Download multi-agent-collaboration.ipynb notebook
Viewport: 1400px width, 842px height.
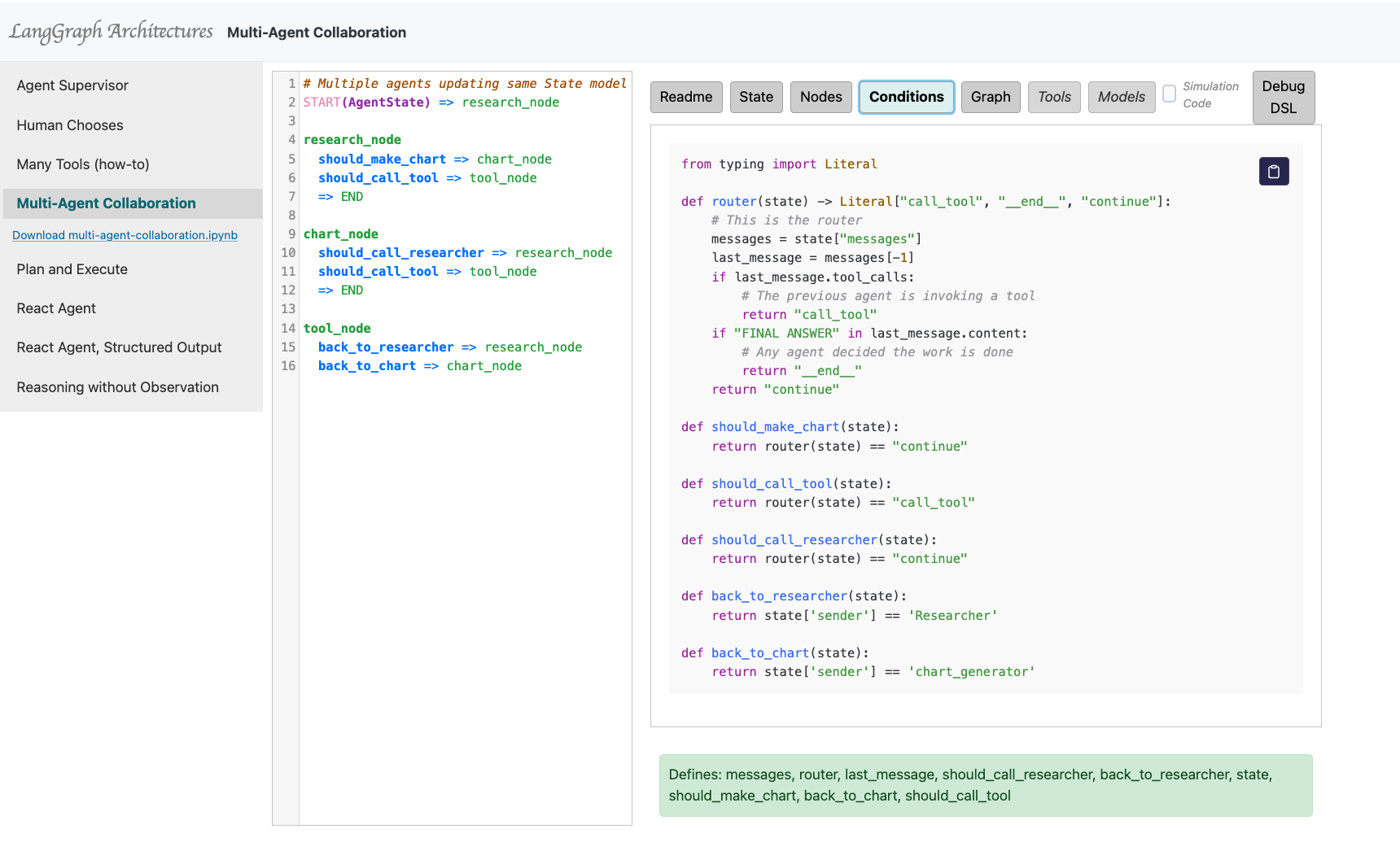(125, 235)
